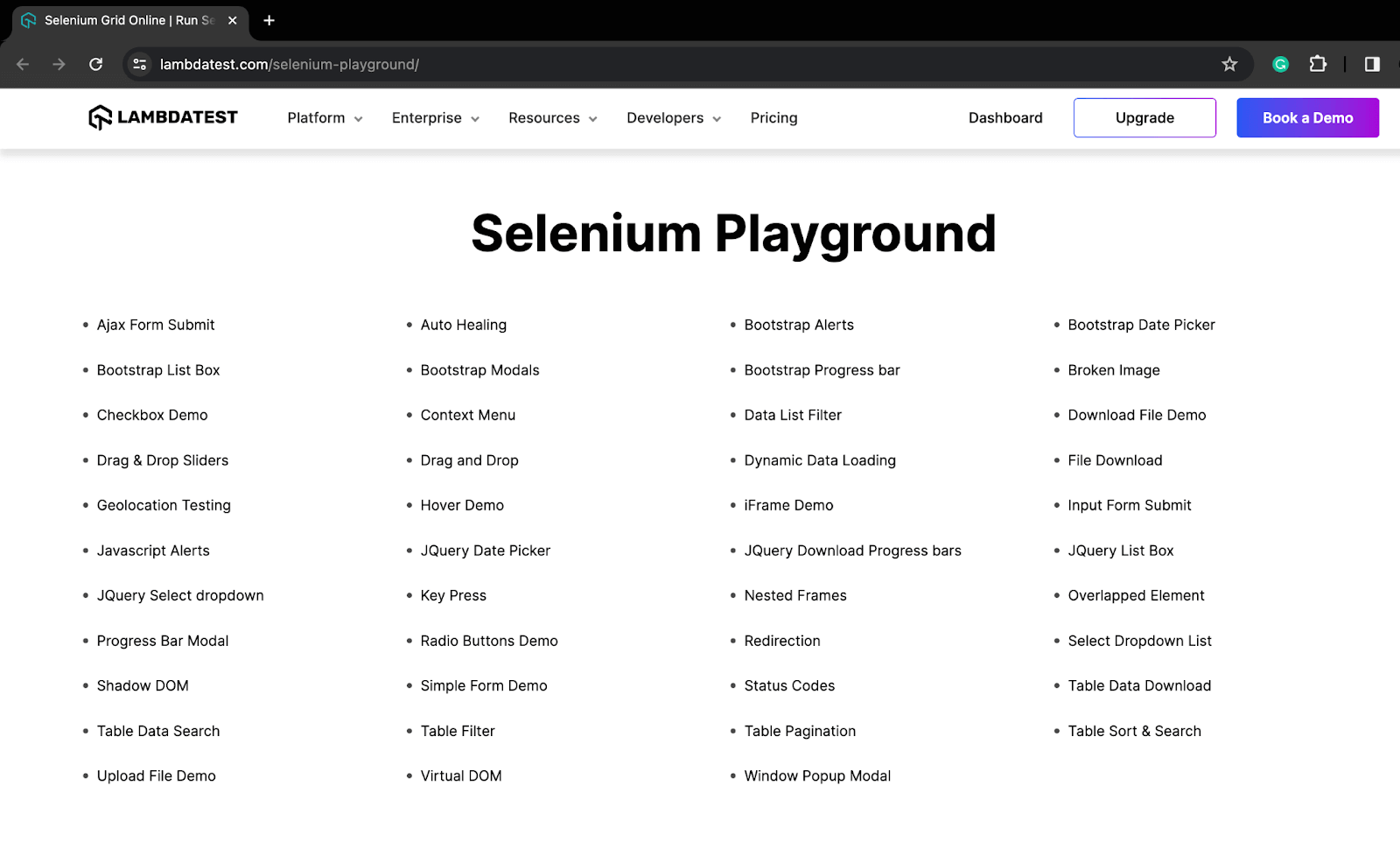Open Input Form Submit link
The image size is (1400, 842).
1130,505
